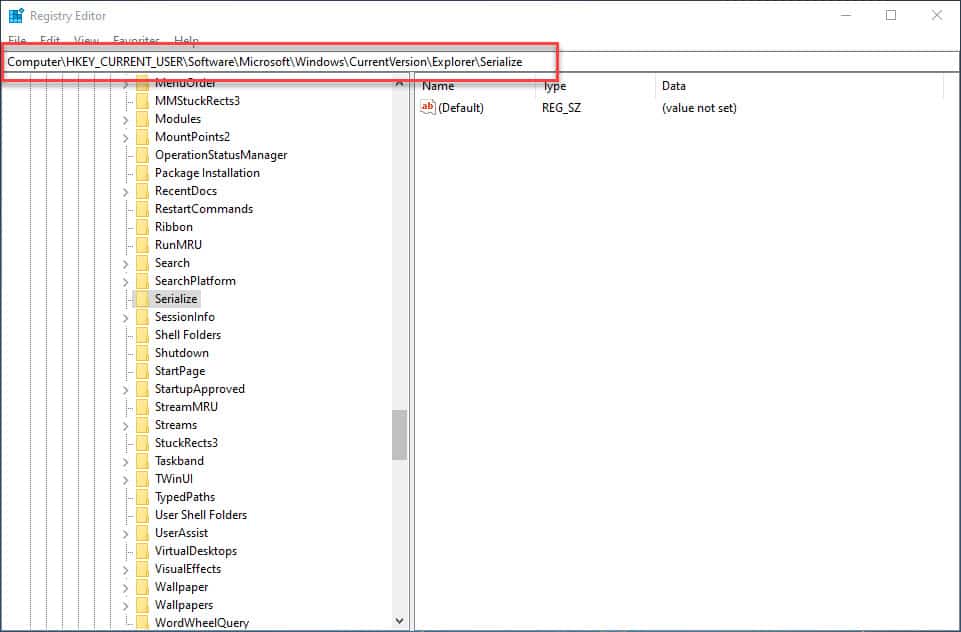This screenshot has width=961, height=632.
Task: Expand the VisualEffects key
Action: pyautogui.click(x=126, y=570)
